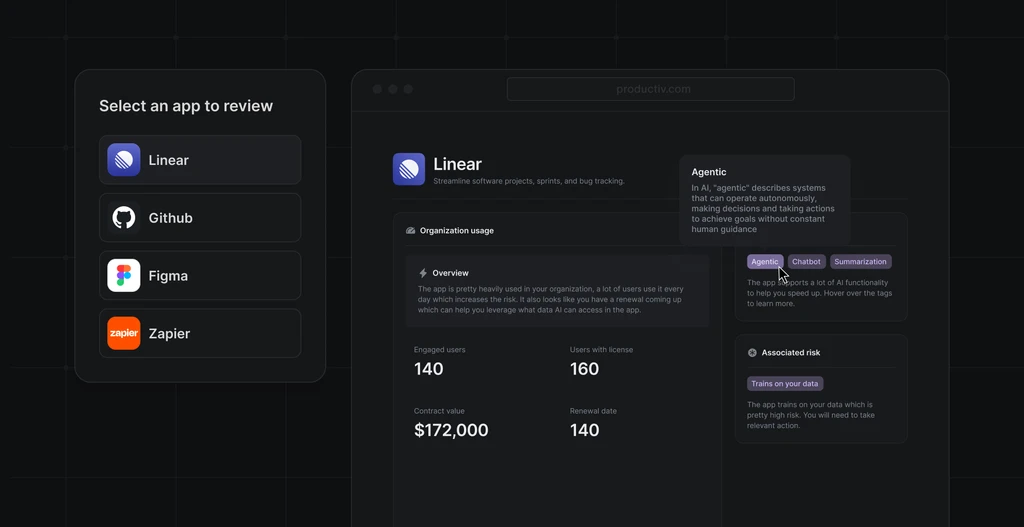
Task: Click the Organization usage gauge icon
Action: point(410,231)
